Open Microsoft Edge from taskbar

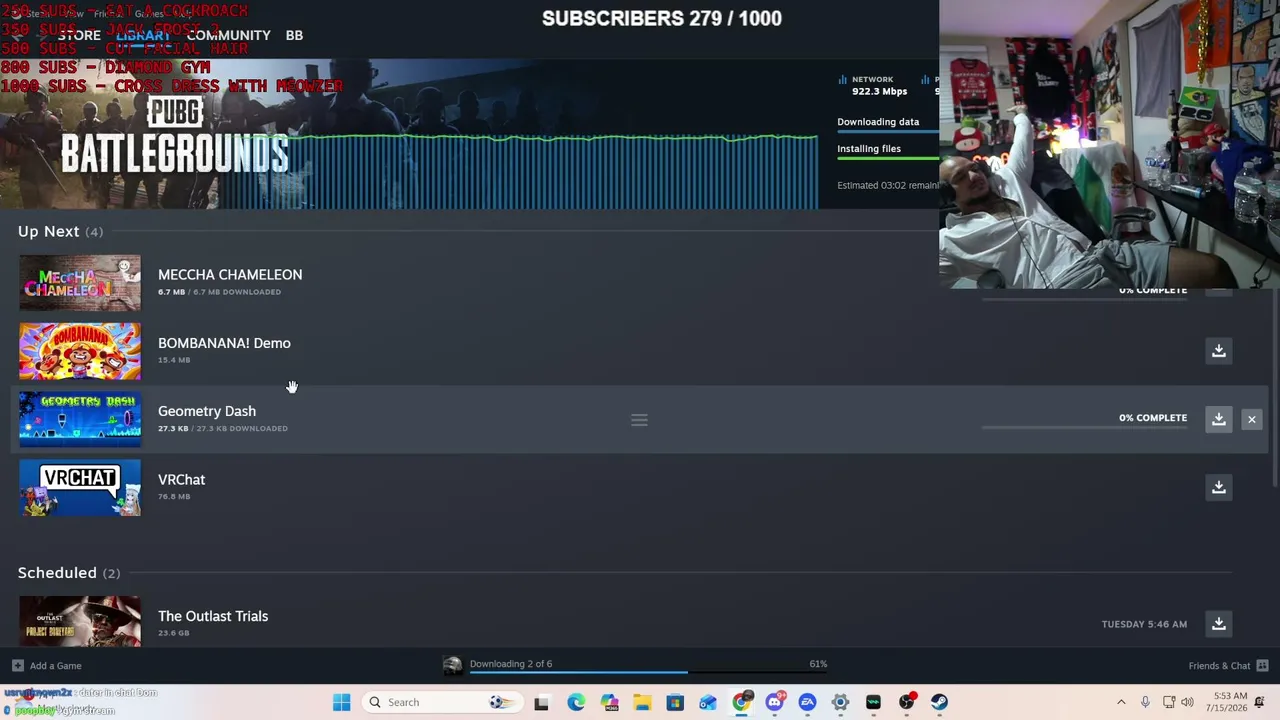click(576, 702)
